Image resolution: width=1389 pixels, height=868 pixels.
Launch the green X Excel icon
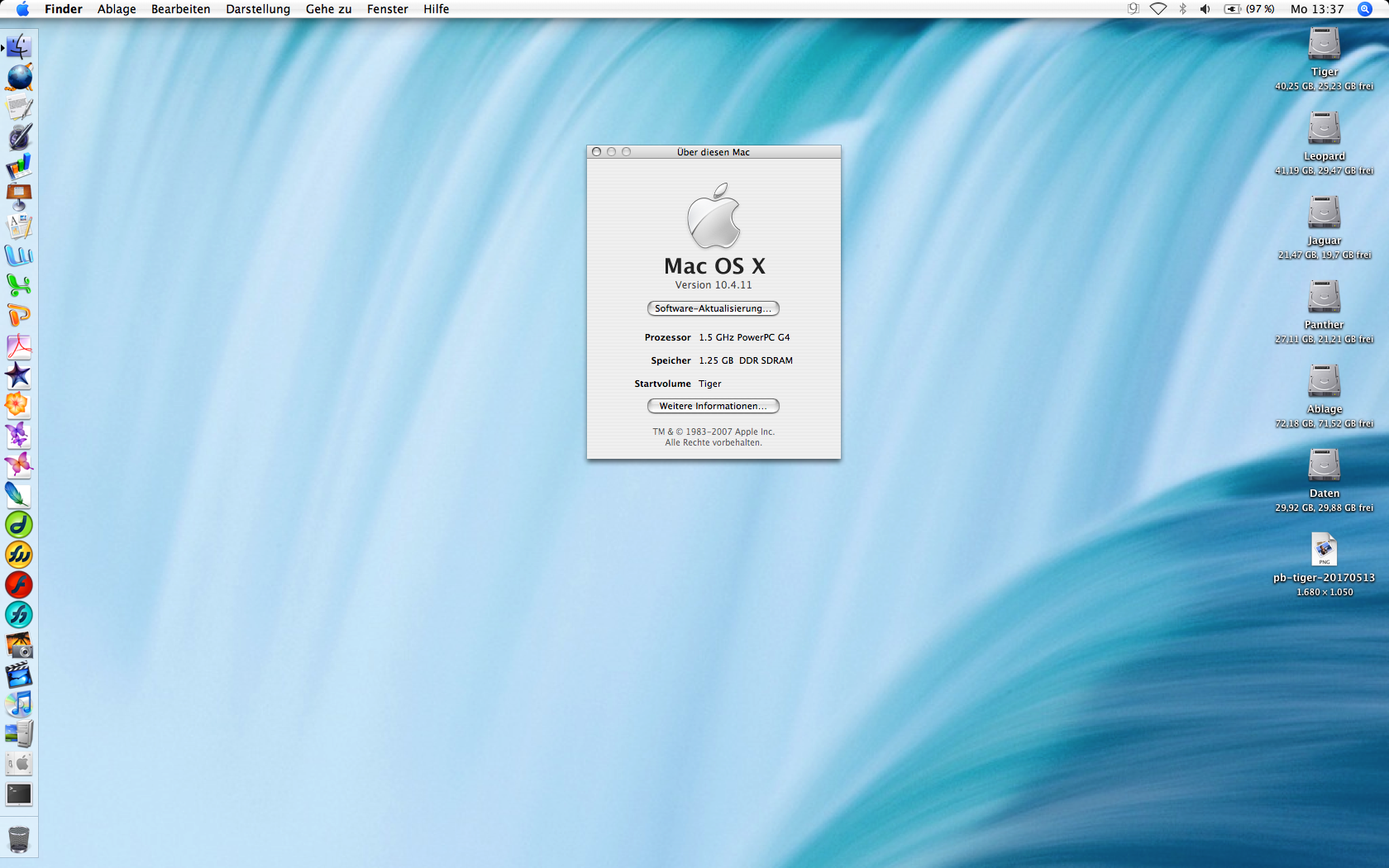click(19, 285)
